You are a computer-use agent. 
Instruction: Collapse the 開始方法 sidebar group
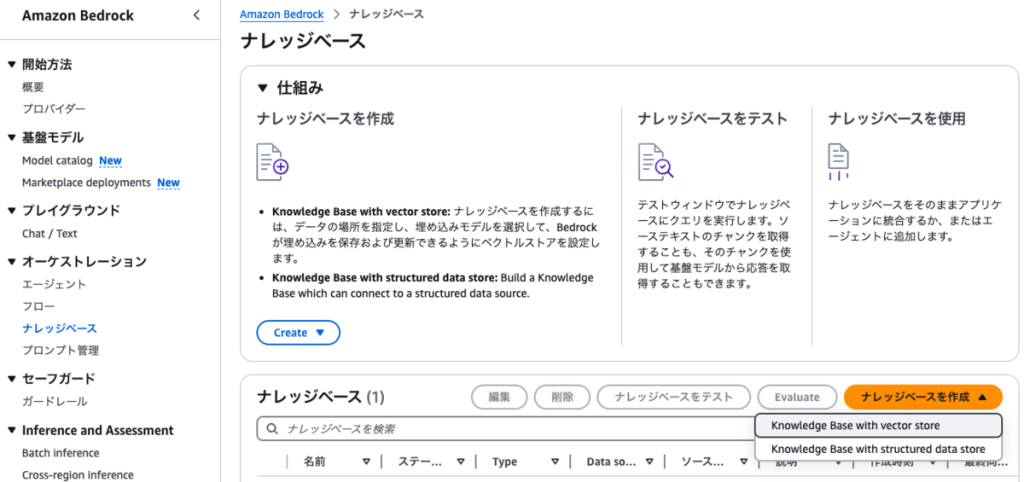click(12, 64)
